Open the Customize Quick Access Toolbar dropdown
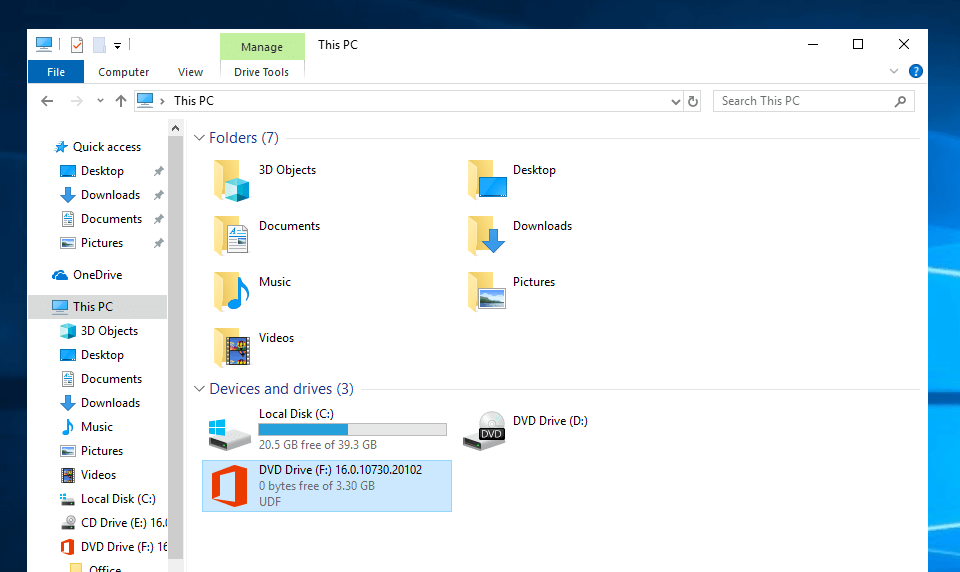 [118, 45]
